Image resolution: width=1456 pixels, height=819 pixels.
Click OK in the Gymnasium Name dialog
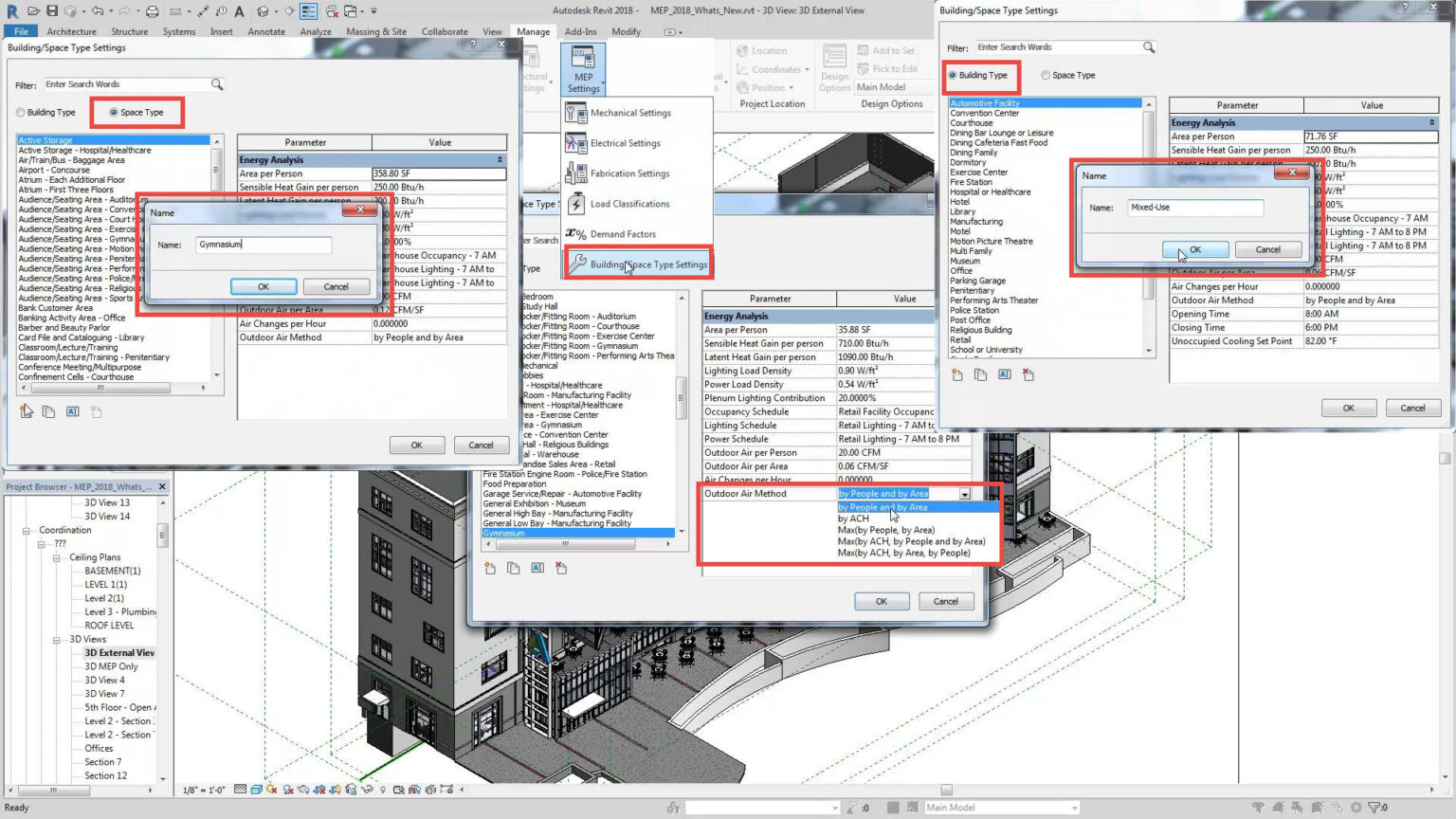[x=264, y=286]
